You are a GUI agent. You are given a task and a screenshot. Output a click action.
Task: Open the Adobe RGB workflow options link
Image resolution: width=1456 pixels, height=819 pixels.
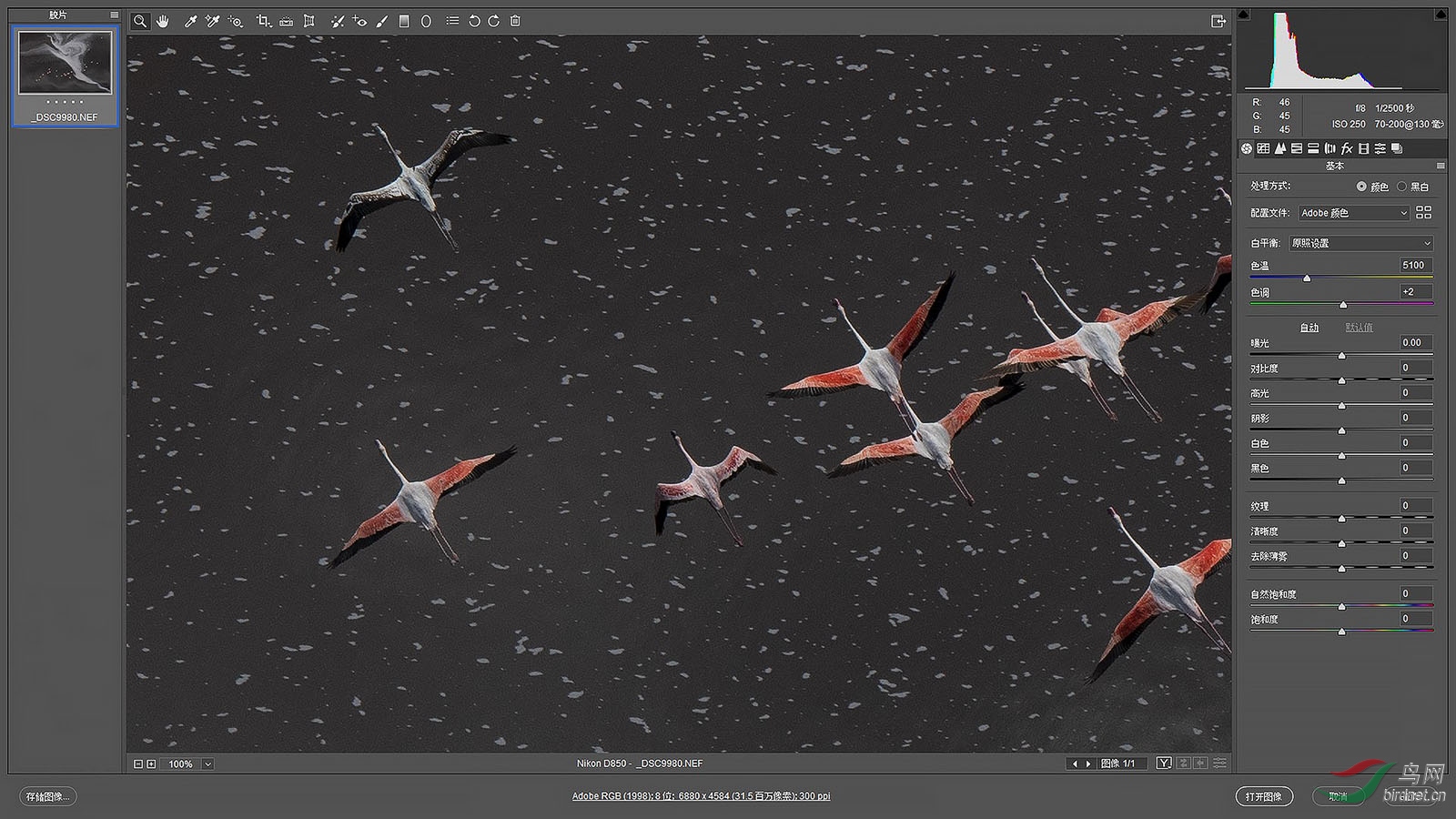pos(701,796)
